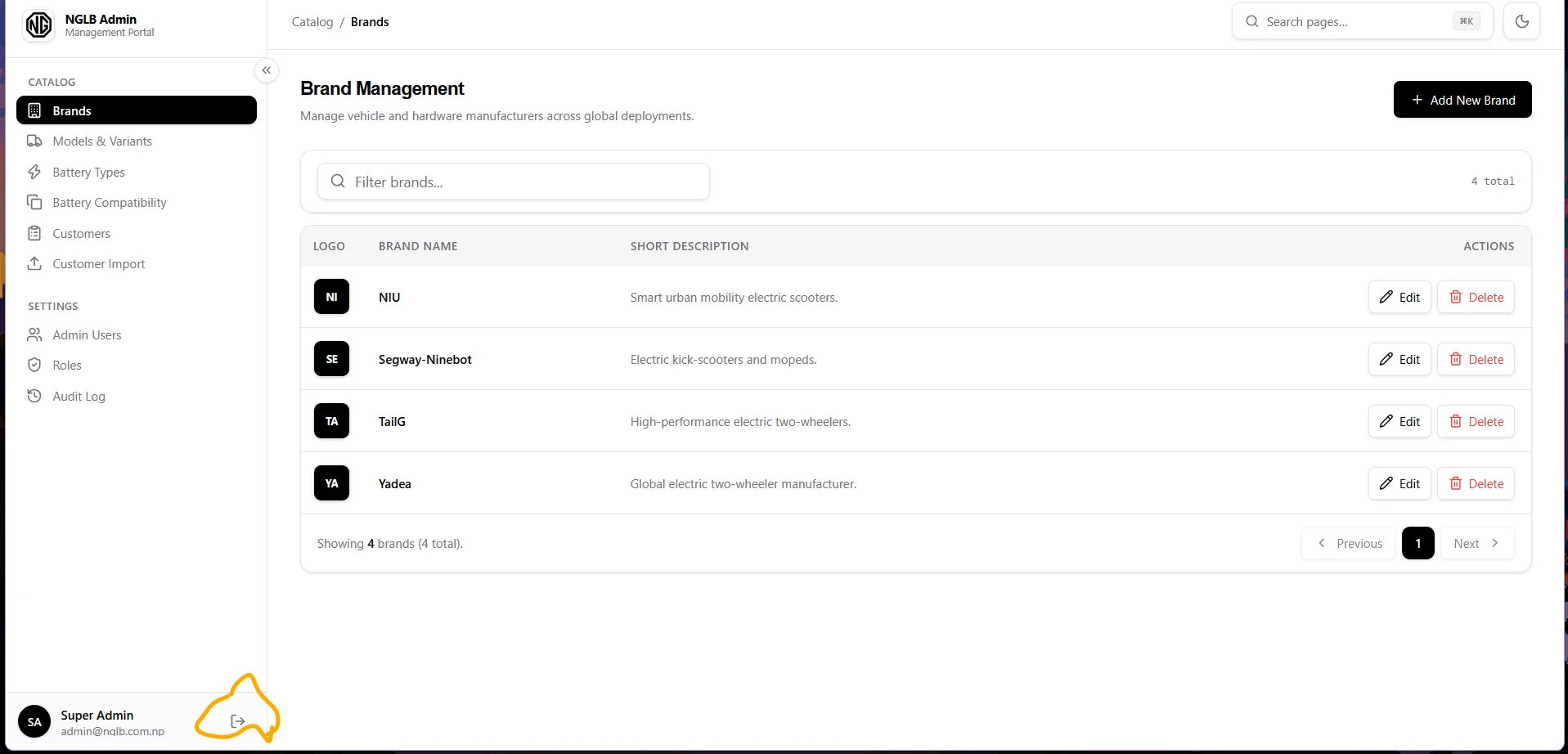1568x754 pixels.
Task: Delete the NIU brand
Action: pyautogui.click(x=1476, y=297)
